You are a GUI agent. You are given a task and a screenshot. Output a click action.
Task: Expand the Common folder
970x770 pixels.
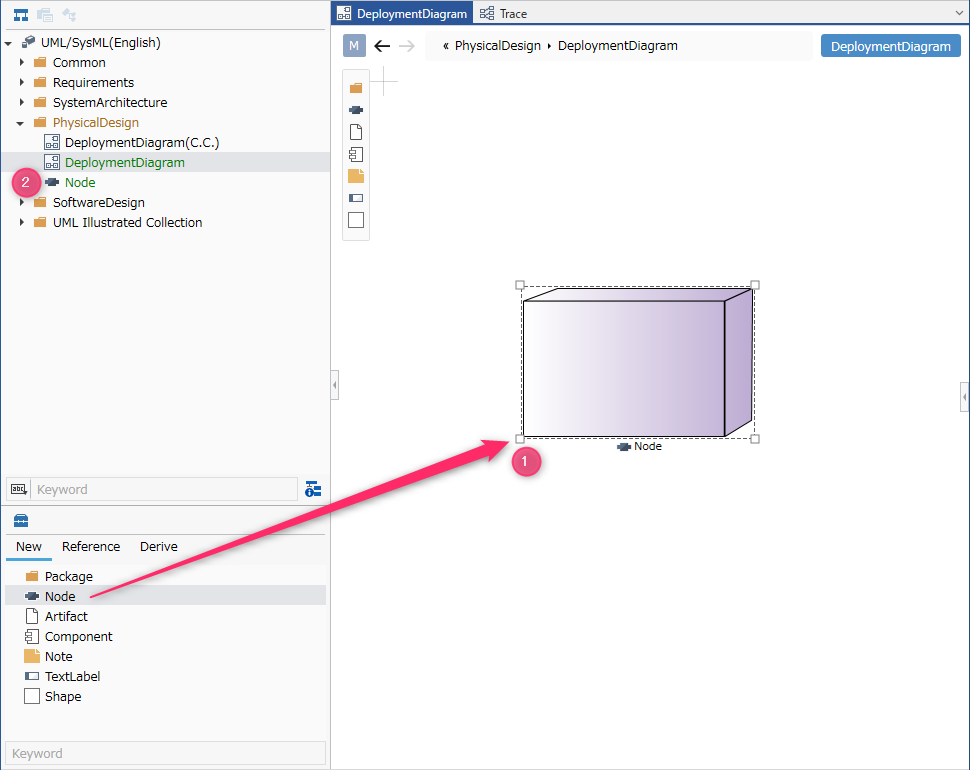coord(22,62)
